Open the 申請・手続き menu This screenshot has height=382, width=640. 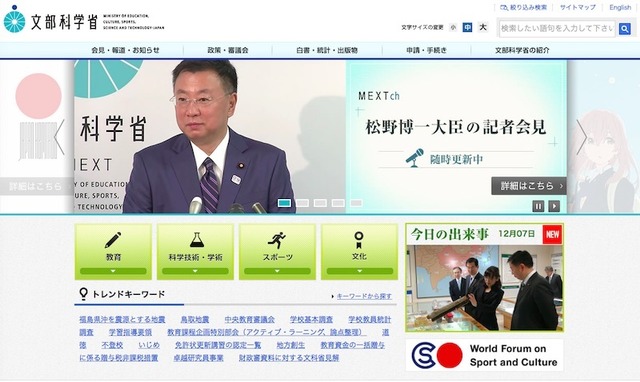[x=427, y=50]
